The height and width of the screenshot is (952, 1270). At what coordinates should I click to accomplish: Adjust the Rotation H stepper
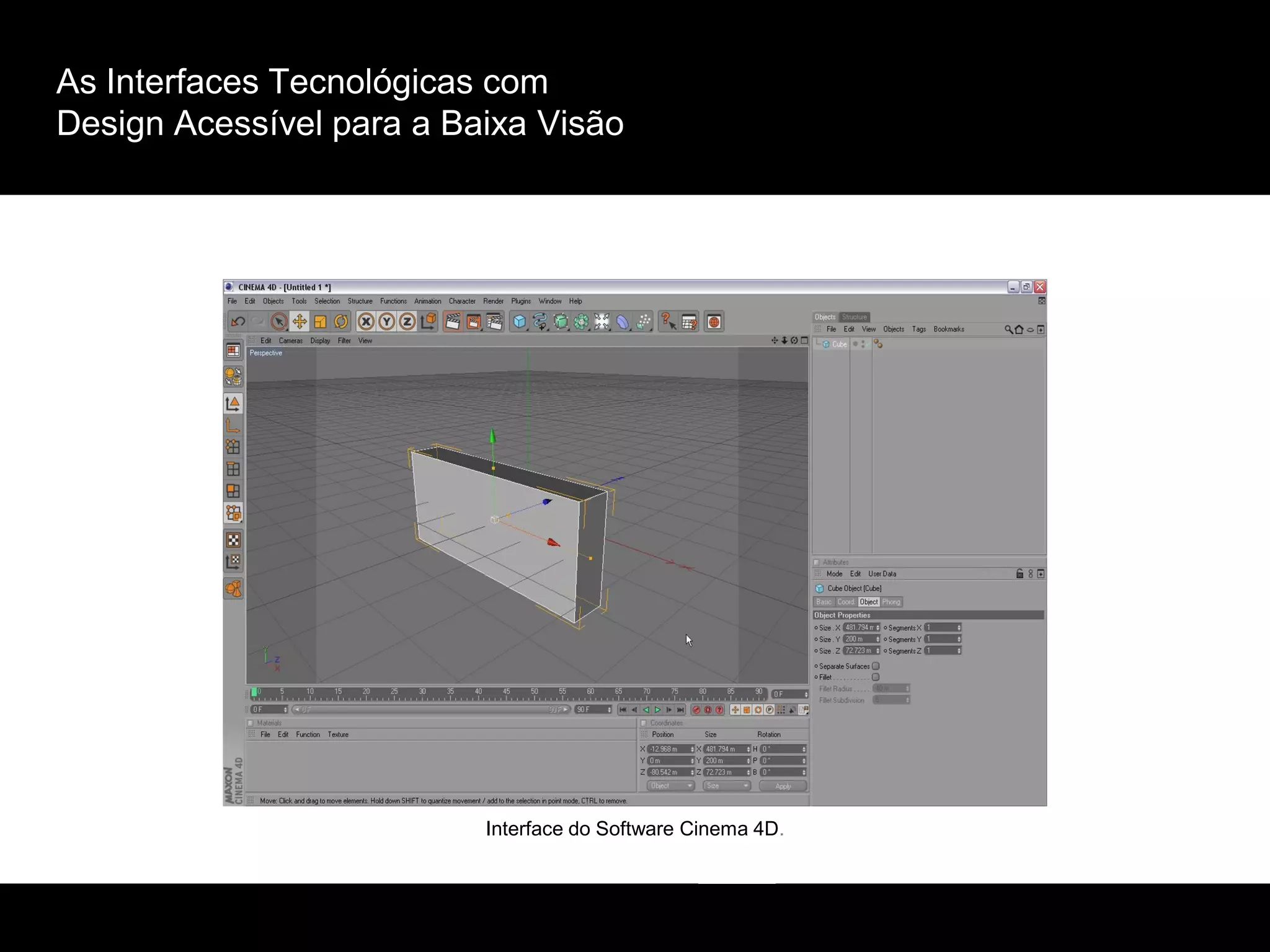pos(804,749)
